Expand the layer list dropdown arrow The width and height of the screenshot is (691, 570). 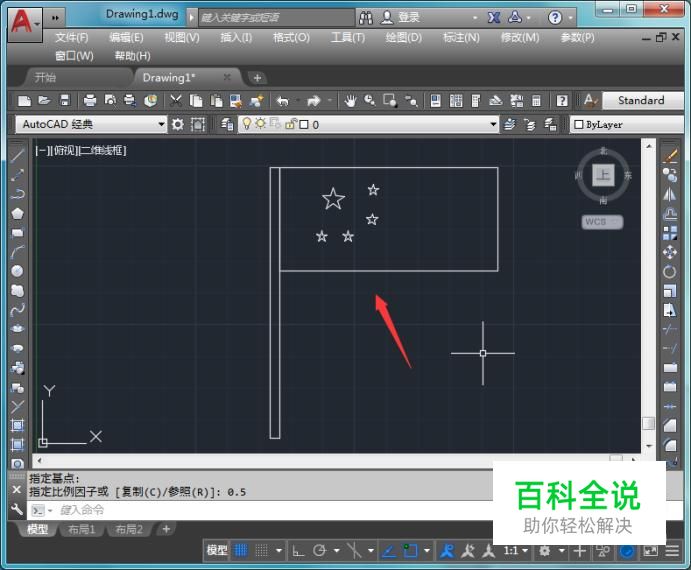[493, 124]
